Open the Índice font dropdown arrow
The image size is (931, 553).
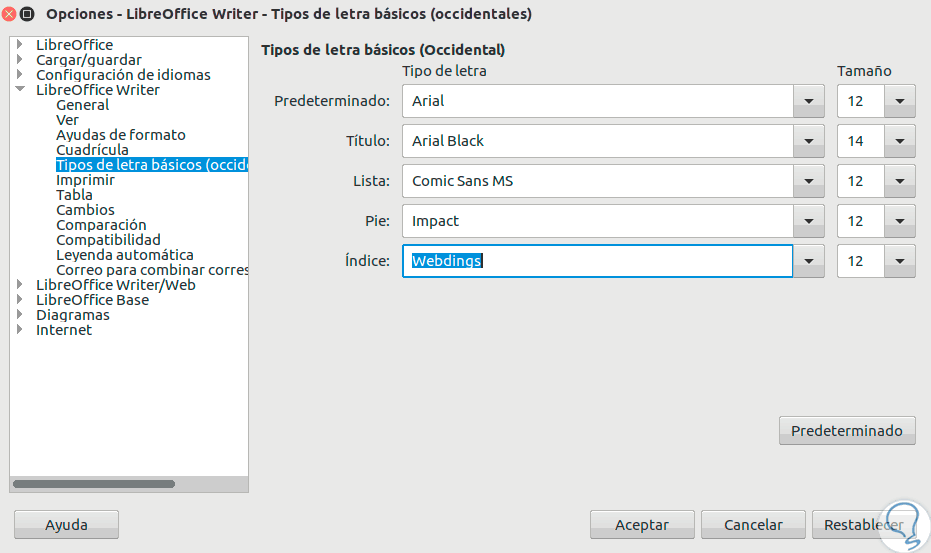tap(808, 261)
